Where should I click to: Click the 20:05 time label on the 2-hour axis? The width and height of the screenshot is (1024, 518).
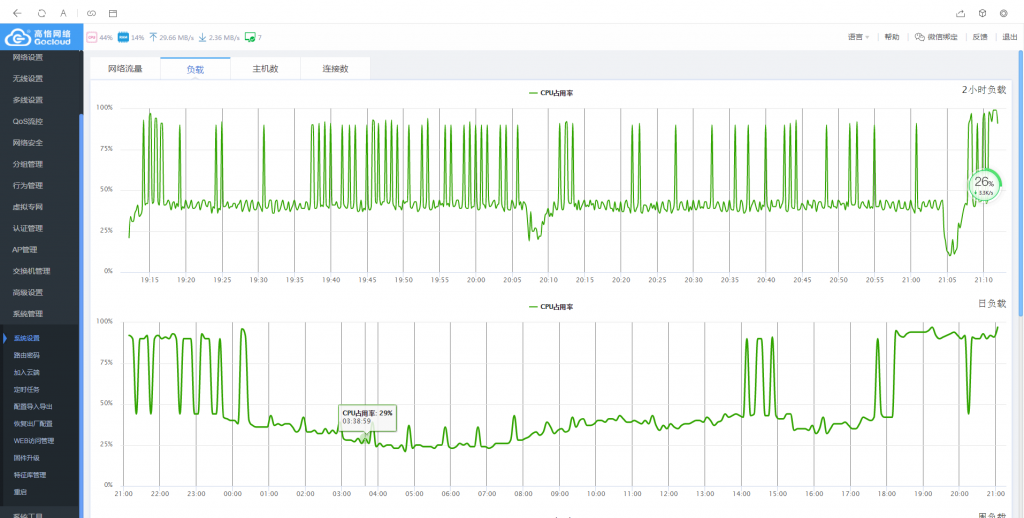click(x=513, y=280)
